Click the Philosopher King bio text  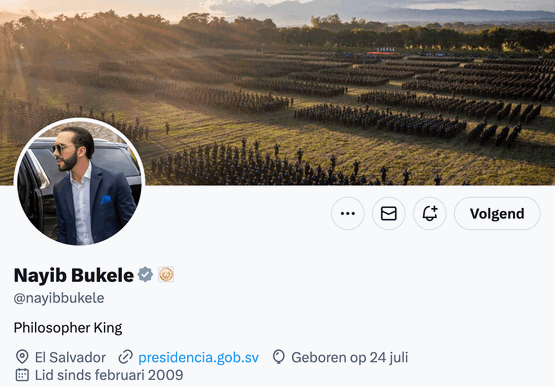(x=68, y=328)
